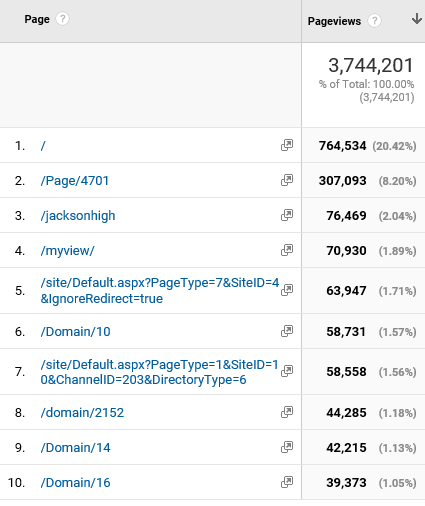Sort table by Pageviews column header
The image size is (425, 506).
point(334,21)
